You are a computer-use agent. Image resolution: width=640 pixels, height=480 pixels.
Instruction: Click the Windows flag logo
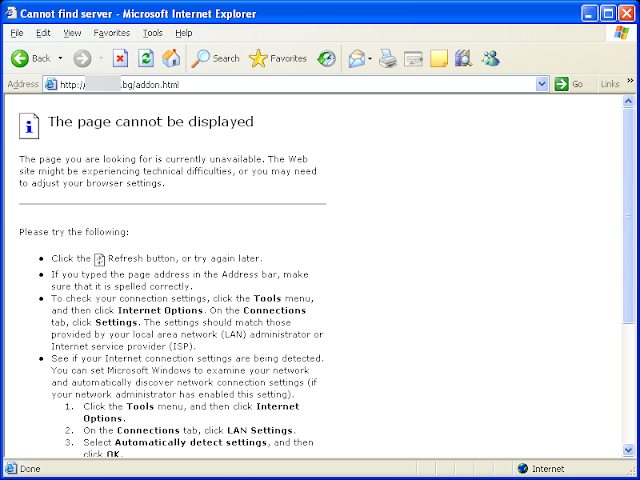tap(622, 33)
